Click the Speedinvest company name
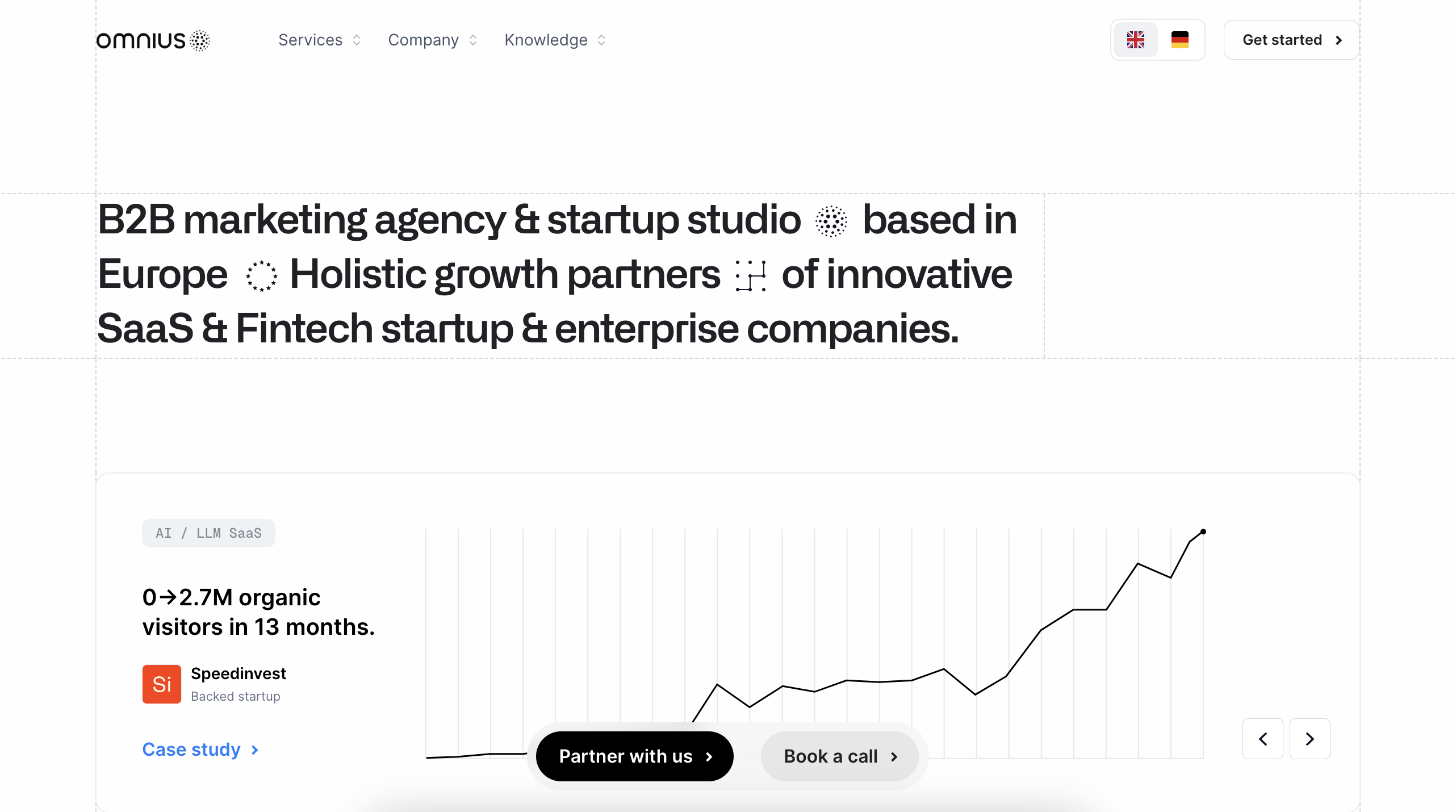Screen dimensions: 1456x812 click(x=239, y=673)
